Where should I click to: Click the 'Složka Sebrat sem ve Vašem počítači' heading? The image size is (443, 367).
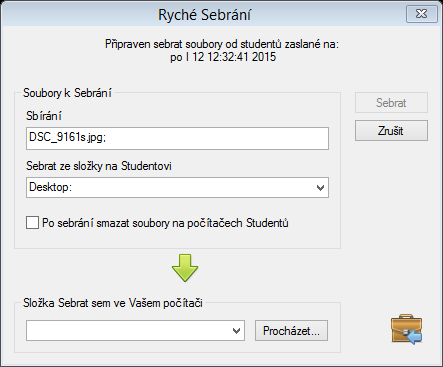pyautogui.click(x=113, y=303)
